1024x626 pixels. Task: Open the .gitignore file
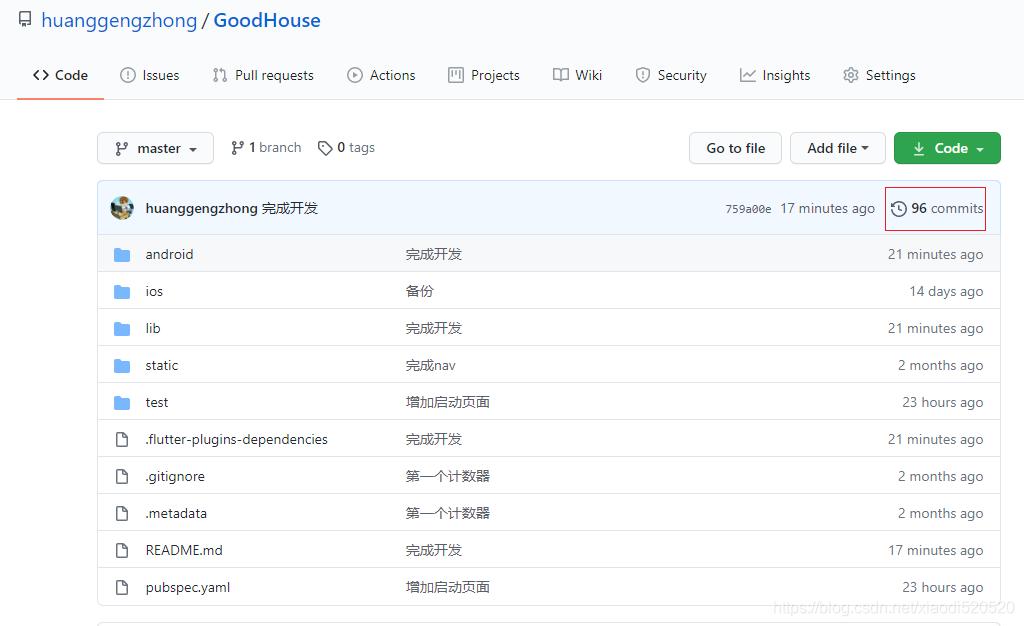(x=175, y=477)
